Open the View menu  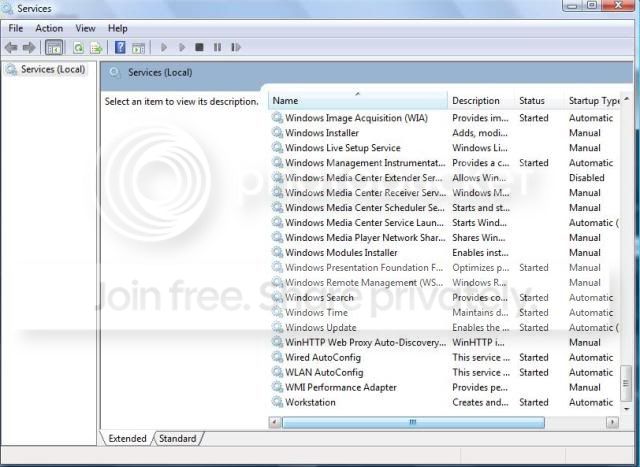pyautogui.click(x=85, y=28)
